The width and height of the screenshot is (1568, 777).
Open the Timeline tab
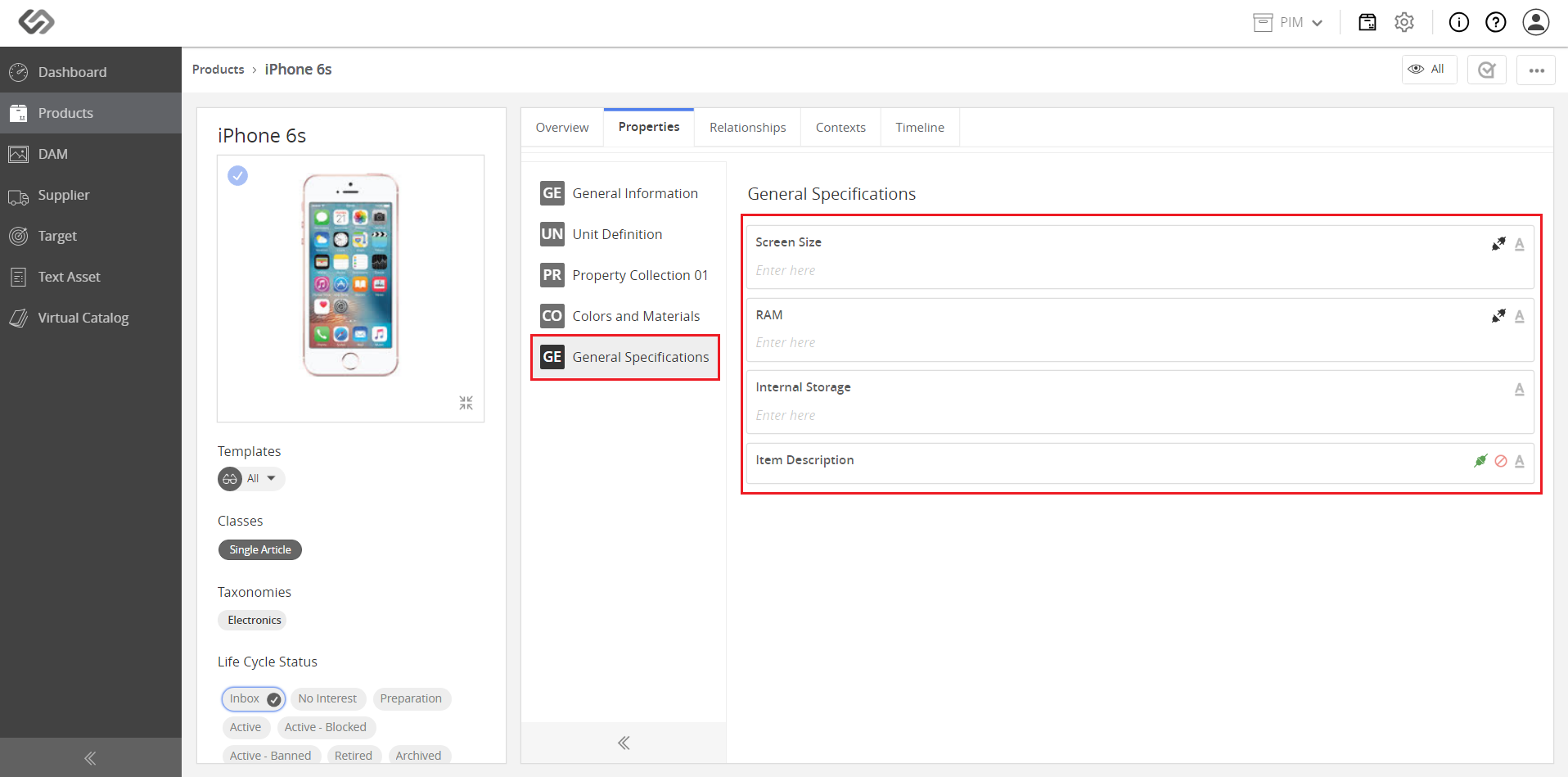920,128
